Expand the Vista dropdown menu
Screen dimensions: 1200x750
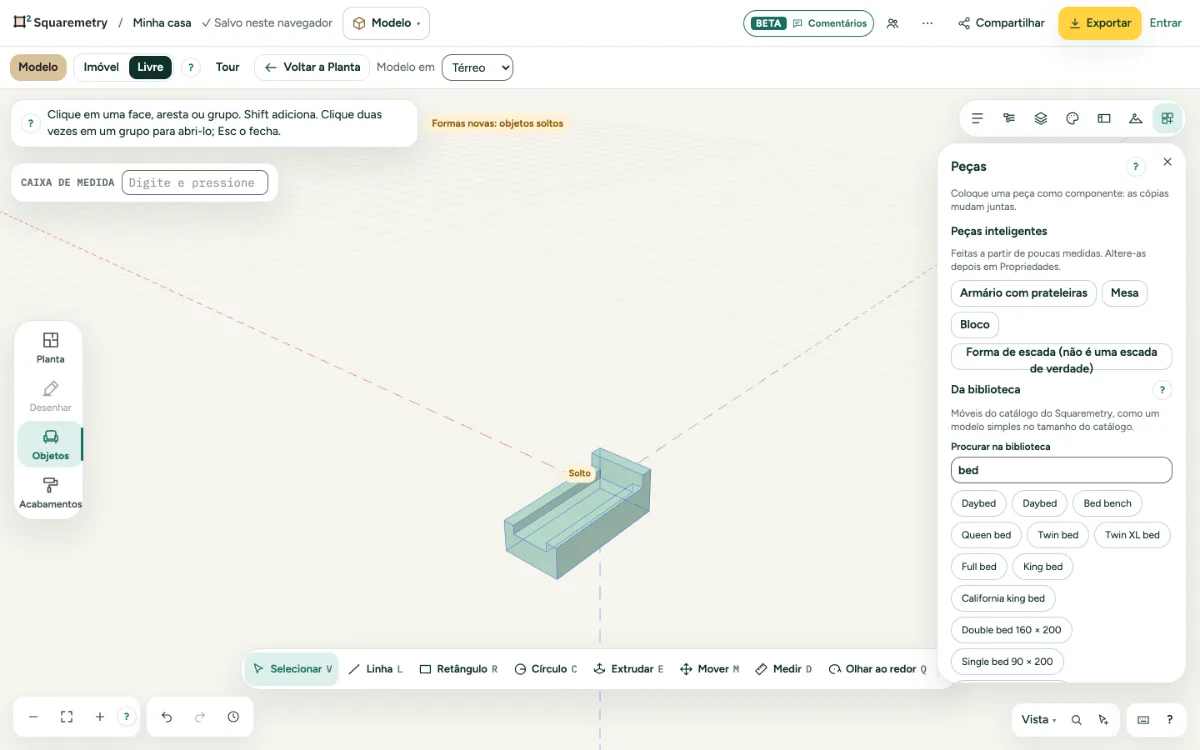(x=1038, y=719)
